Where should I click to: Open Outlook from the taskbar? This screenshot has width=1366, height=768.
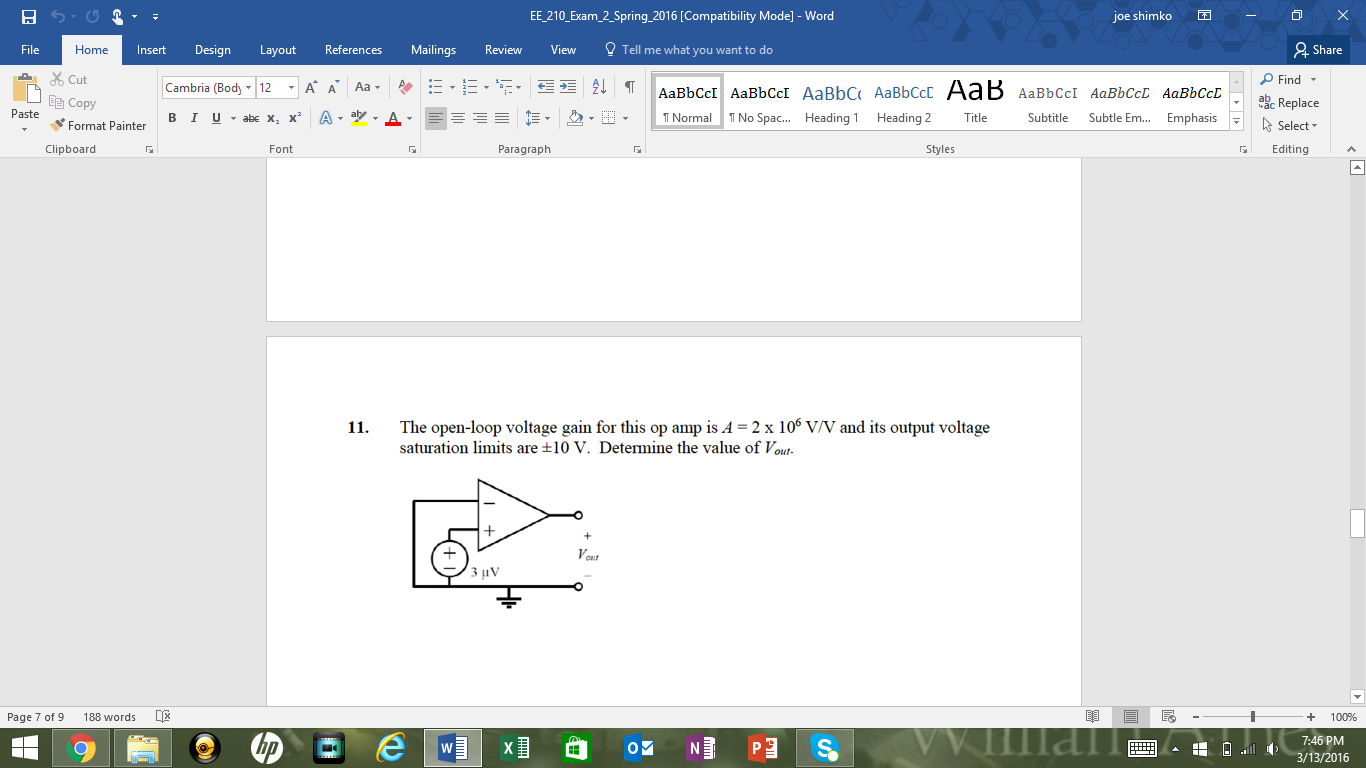(638, 747)
